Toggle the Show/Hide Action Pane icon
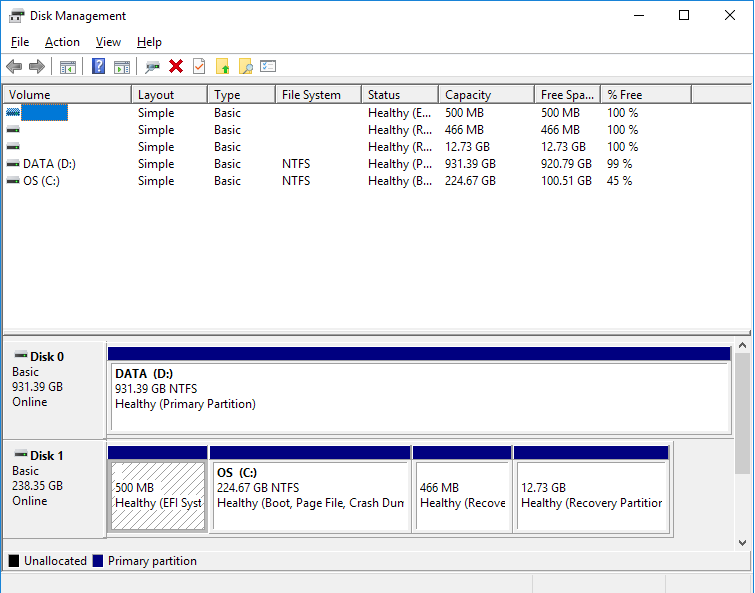This screenshot has height=593, width=755. coord(122,67)
